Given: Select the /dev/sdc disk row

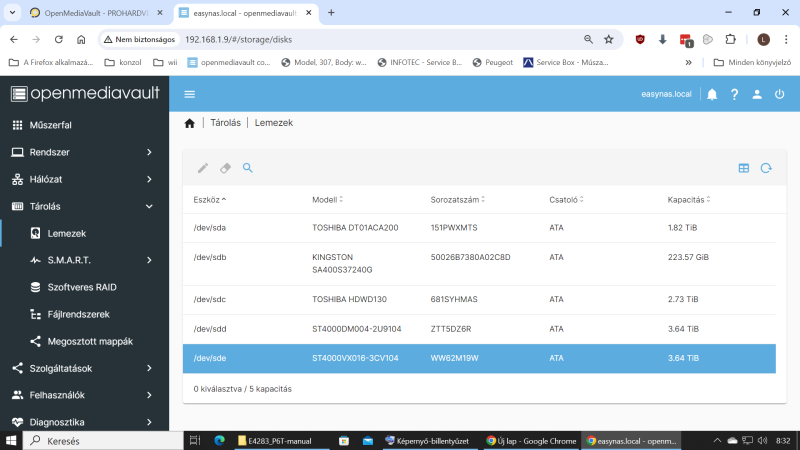Looking at the screenshot, I should (479, 299).
